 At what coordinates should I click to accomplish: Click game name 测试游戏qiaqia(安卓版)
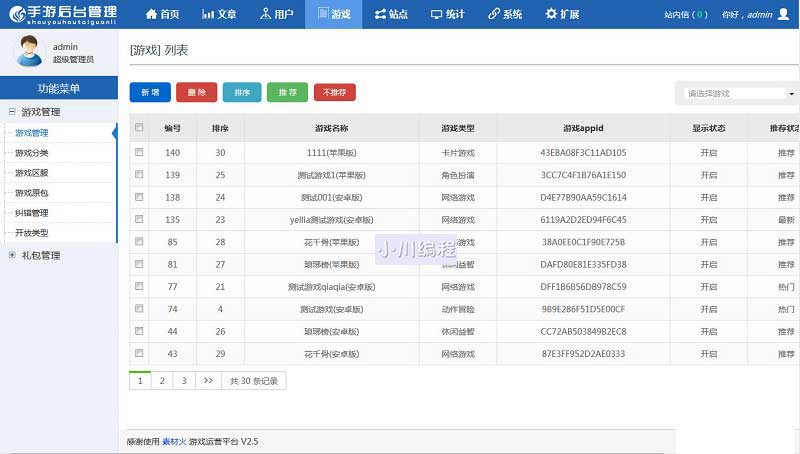(x=332, y=287)
